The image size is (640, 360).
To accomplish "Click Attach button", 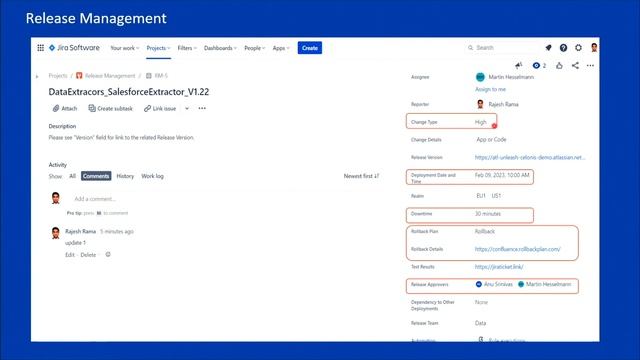I will (65, 109).
